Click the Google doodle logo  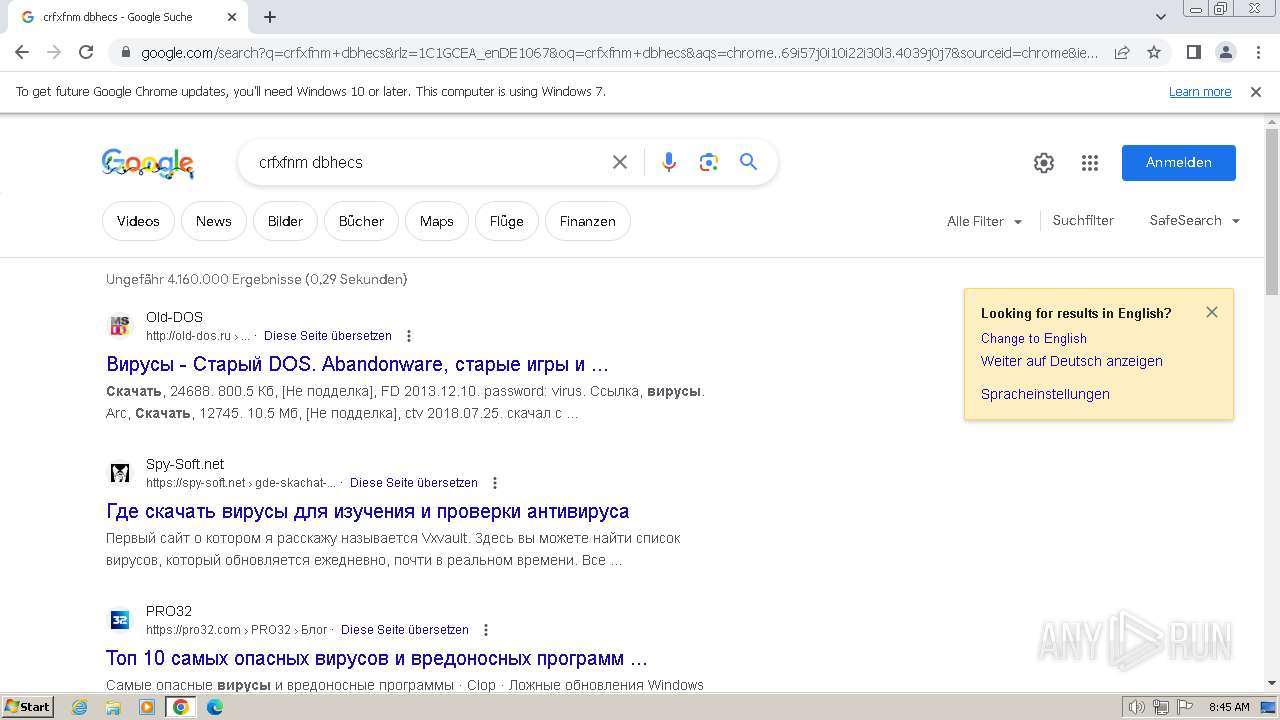(148, 163)
